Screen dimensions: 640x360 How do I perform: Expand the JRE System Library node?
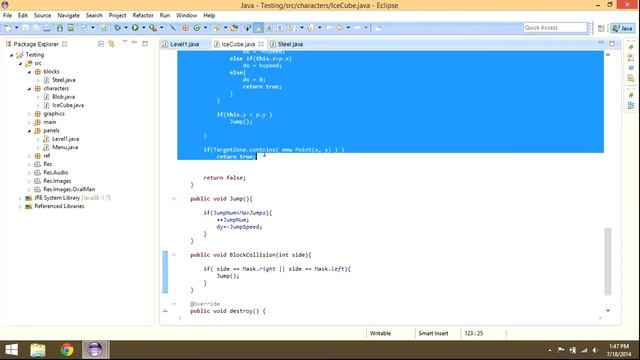(x=20, y=198)
